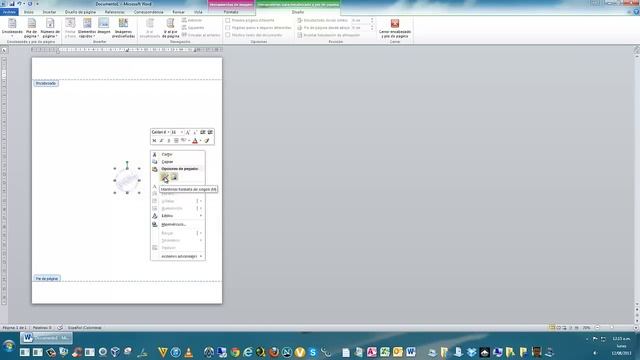The height and width of the screenshot is (360, 640).
Task: Choose Hipervínculo in the context menu
Action: pyautogui.click(x=178, y=224)
